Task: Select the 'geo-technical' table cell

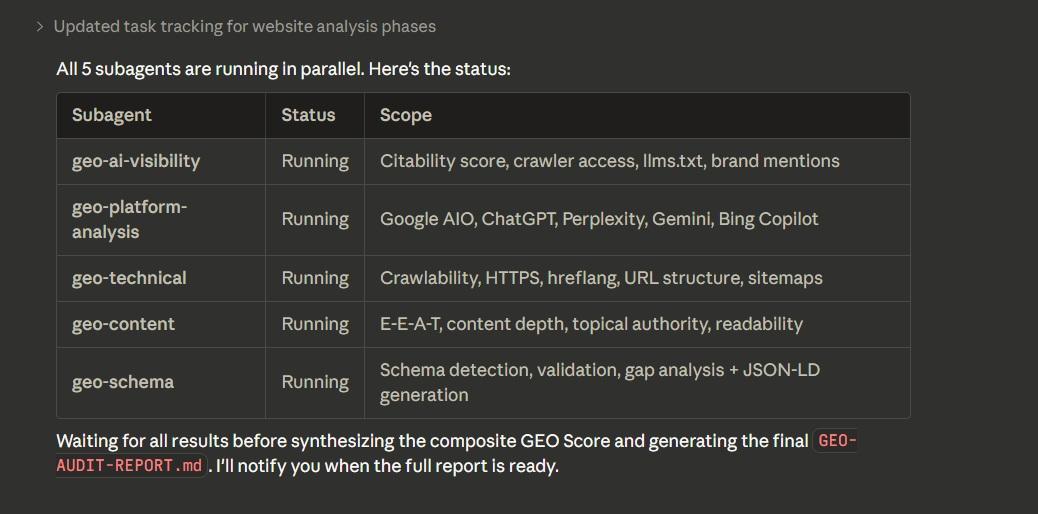Action: click(161, 278)
